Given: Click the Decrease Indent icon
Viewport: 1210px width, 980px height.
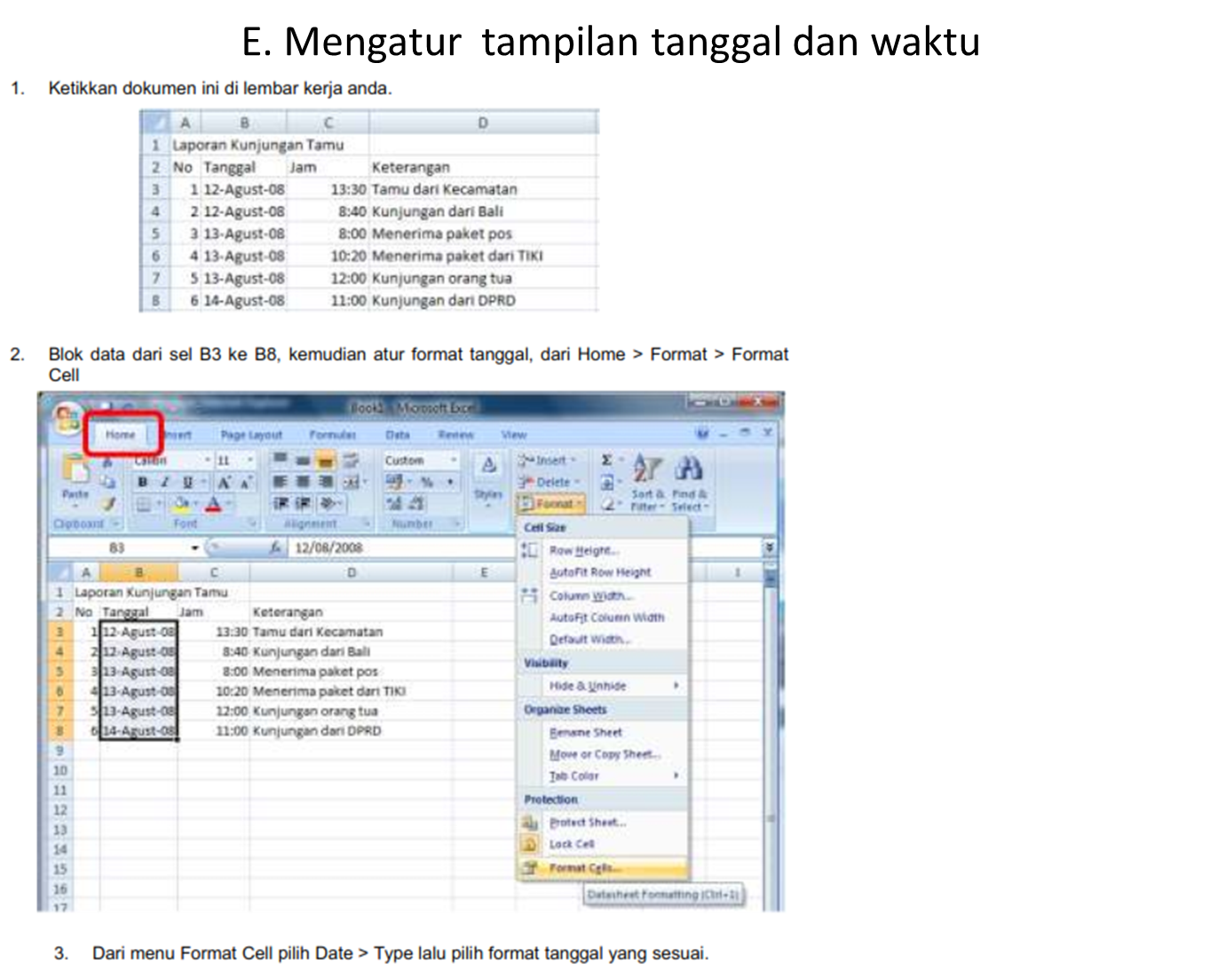Looking at the screenshot, I should point(280,503).
